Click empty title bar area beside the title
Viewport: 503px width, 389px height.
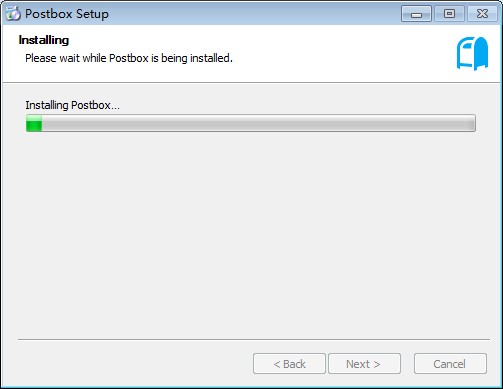tap(253, 14)
